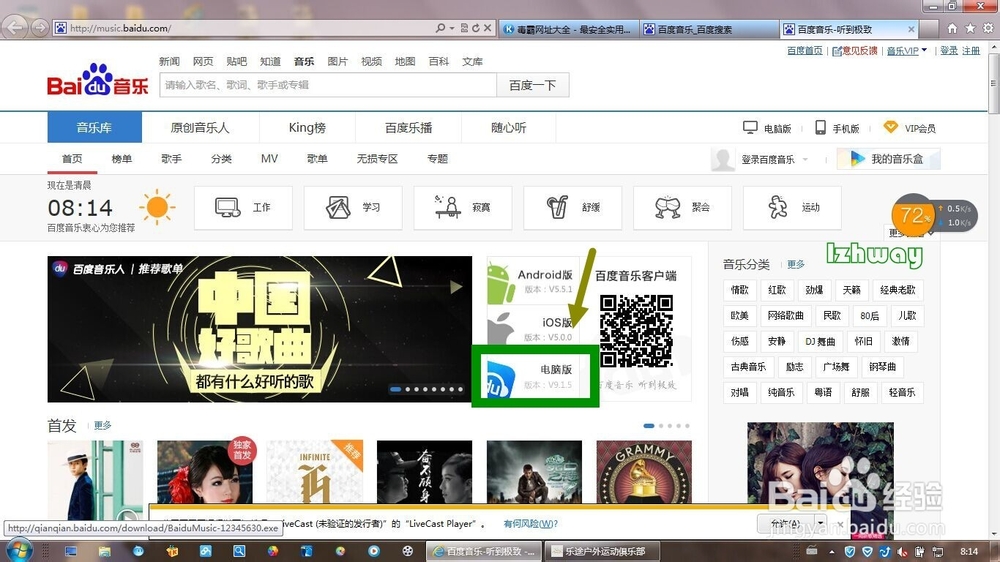Open the browser tools gear icon
Screen dimensions: 1000x562
pos(988,29)
